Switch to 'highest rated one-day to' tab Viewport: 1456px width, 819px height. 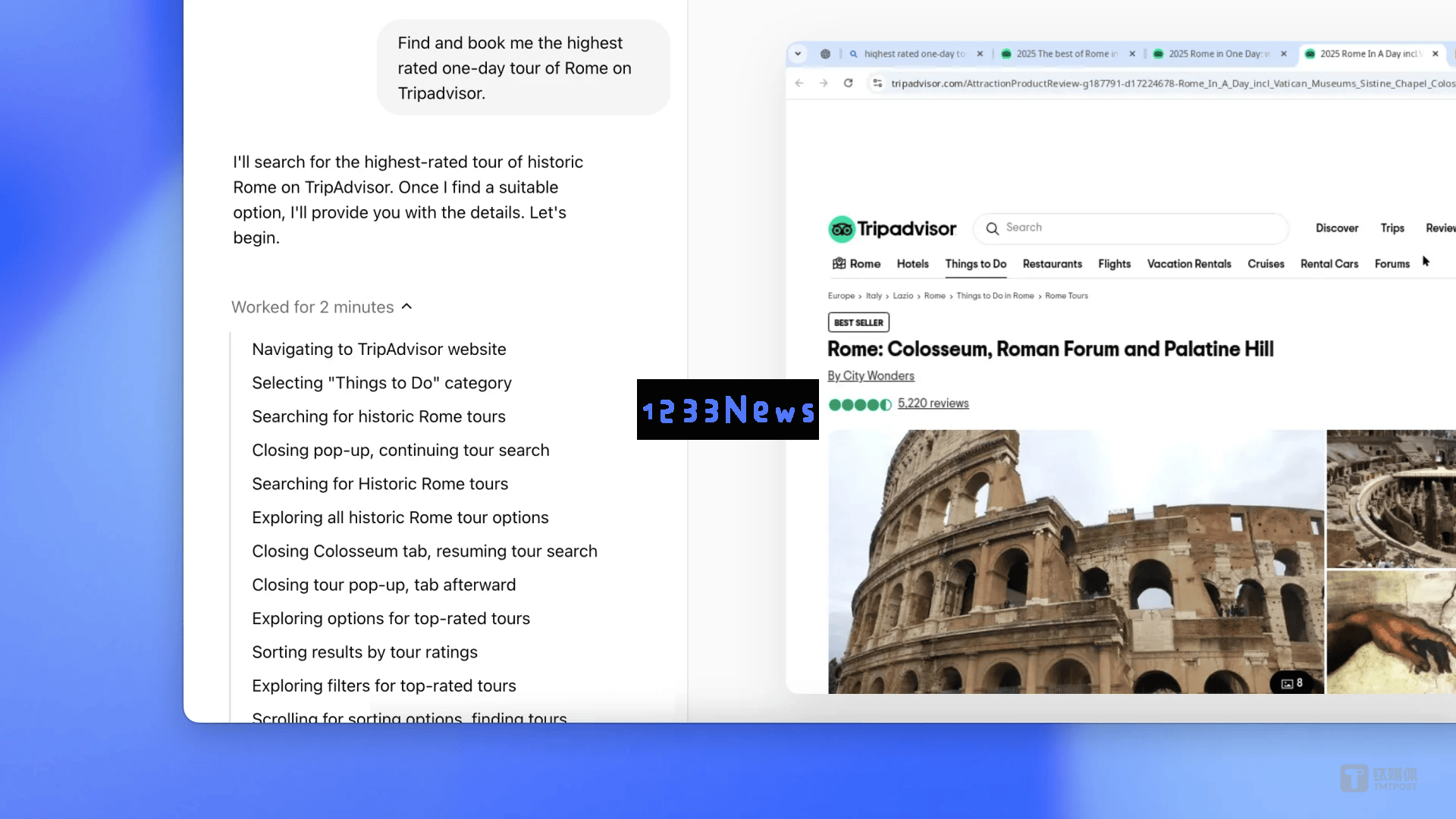pyautogui.click(x=915, y=54)
